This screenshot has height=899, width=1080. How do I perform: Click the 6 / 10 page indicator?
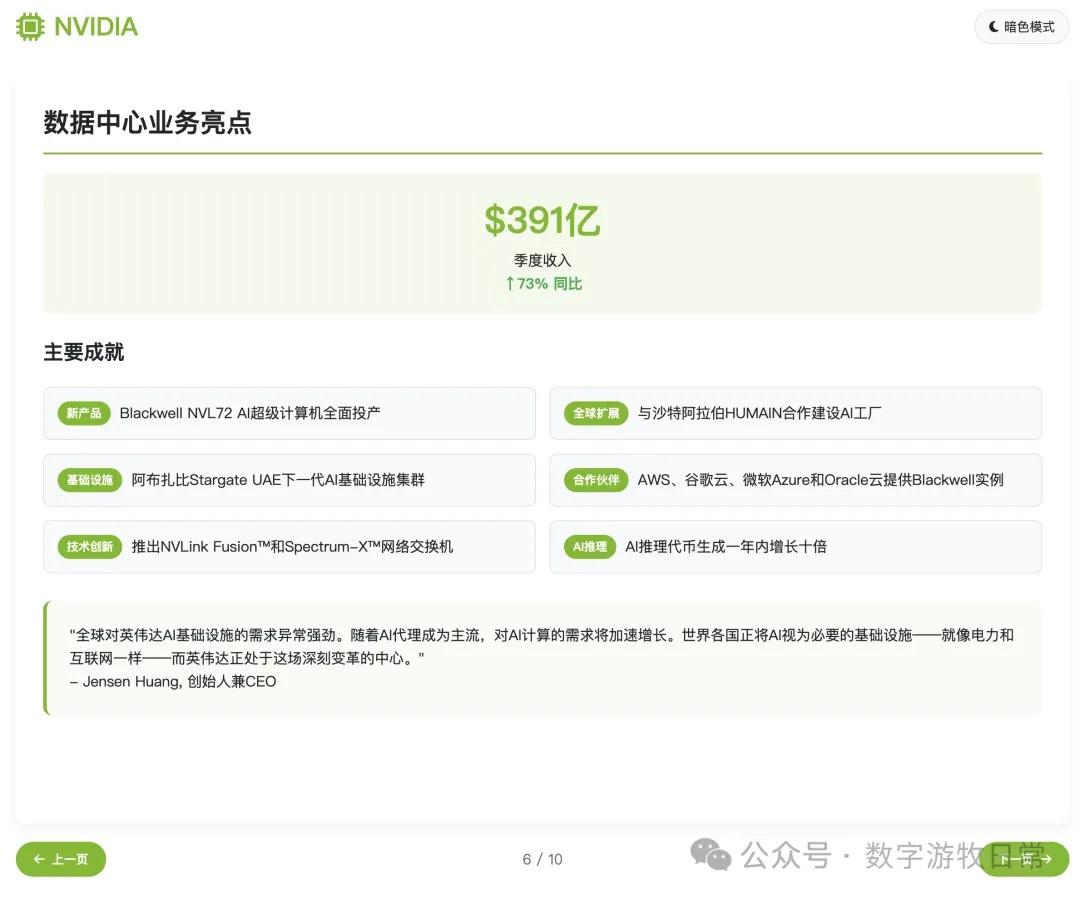[540, 858]
